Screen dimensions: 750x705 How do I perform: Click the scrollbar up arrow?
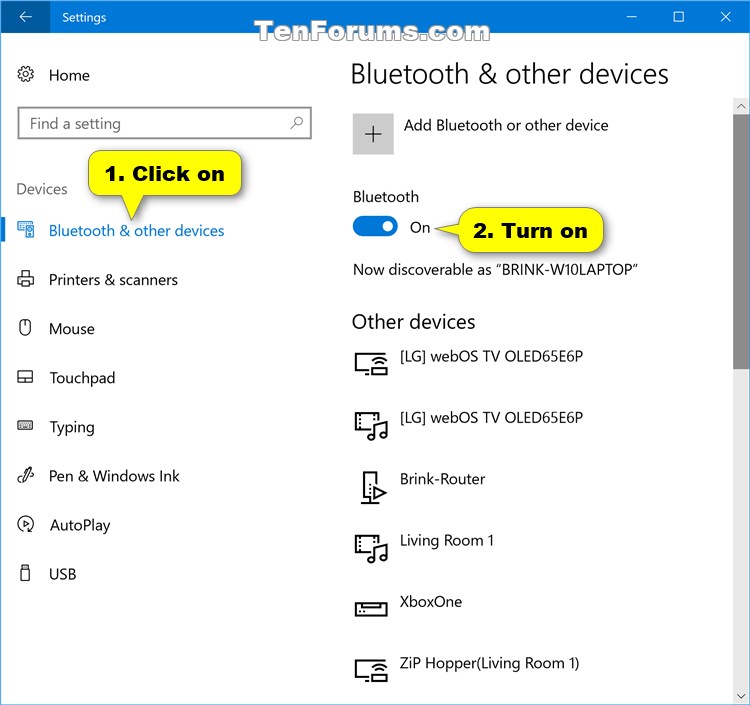pyautogui.click(x=741, y=106)
